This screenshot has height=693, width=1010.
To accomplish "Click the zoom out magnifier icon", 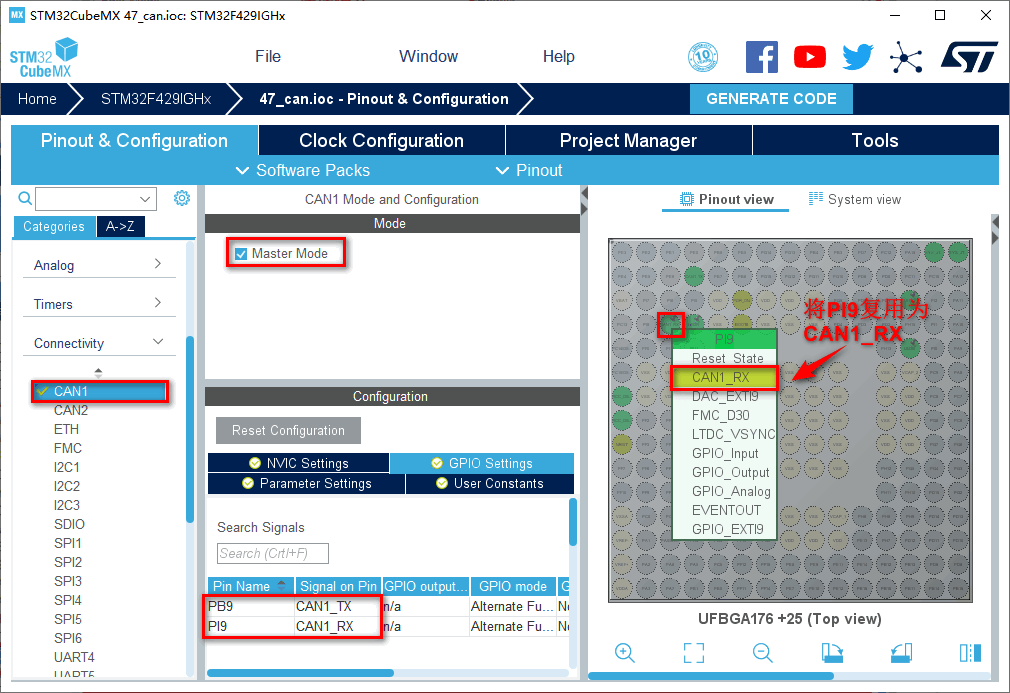I will (763, 653).
